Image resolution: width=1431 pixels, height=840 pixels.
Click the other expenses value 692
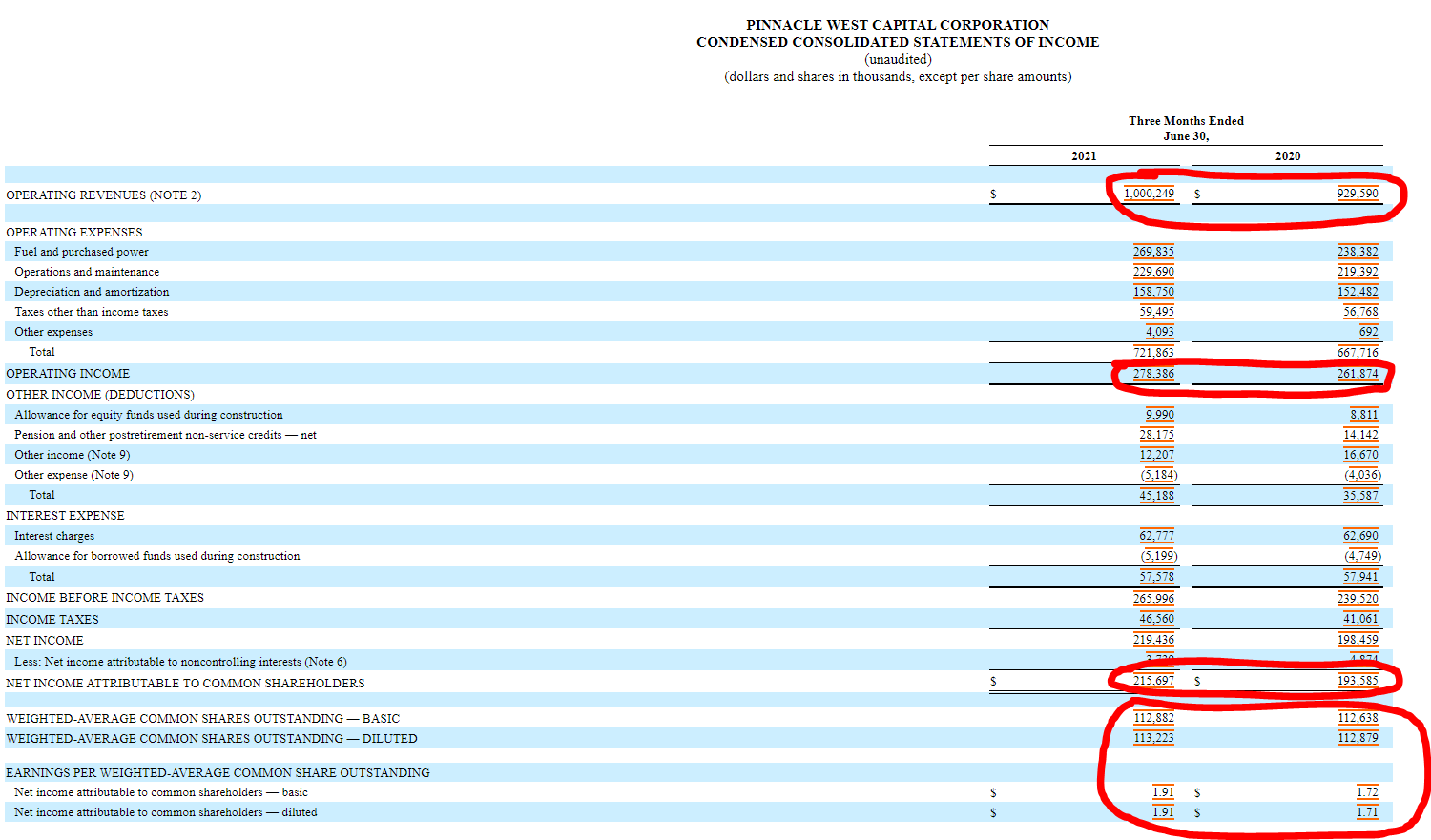point(1369,332)
